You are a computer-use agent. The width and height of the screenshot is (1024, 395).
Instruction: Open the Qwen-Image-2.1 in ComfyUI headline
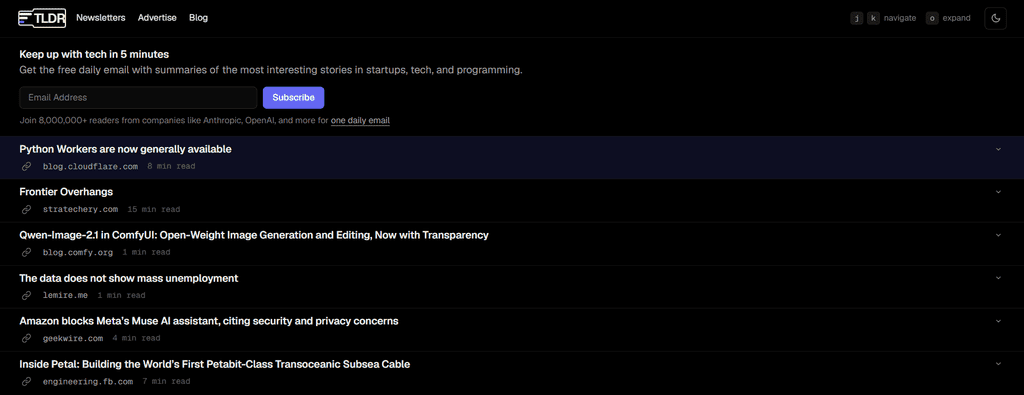click(x=254, y=235)
